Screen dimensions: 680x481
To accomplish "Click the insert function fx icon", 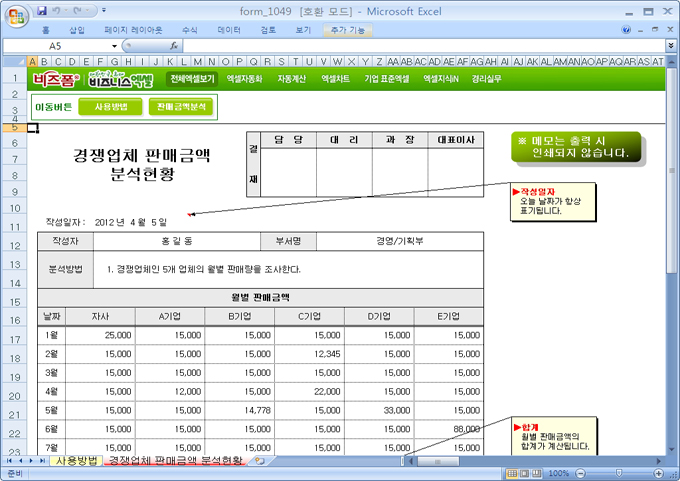I will pyautogui.click(x=174, y=46).
